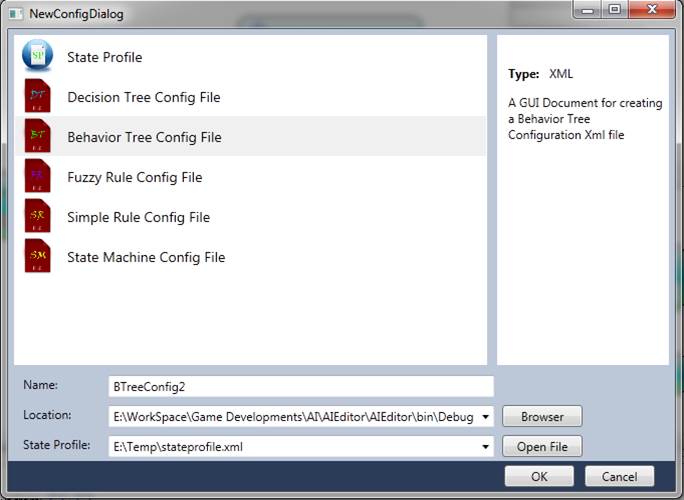The height and width of the screenshot is (500, 684).
Task: Expand the Location dropdown arrow
Action: tap(486, 416)
